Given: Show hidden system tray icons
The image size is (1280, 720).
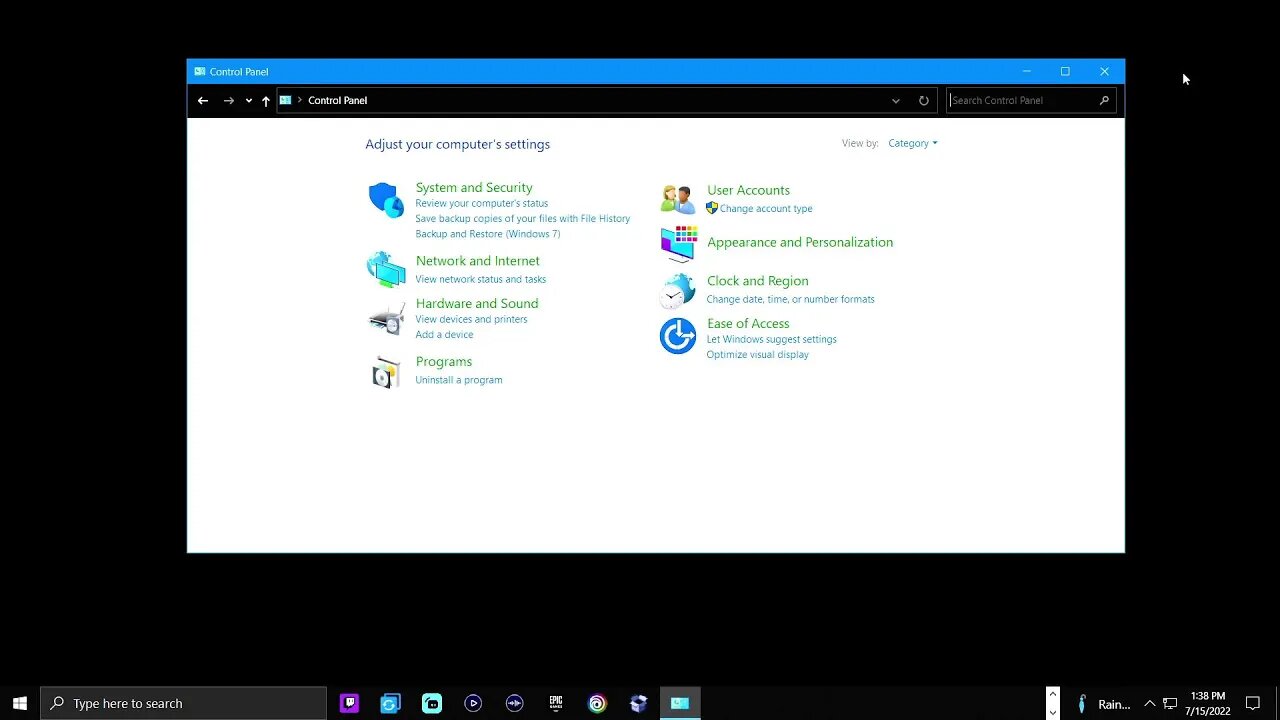Looking at the screenshot, I should point(1149,703).
